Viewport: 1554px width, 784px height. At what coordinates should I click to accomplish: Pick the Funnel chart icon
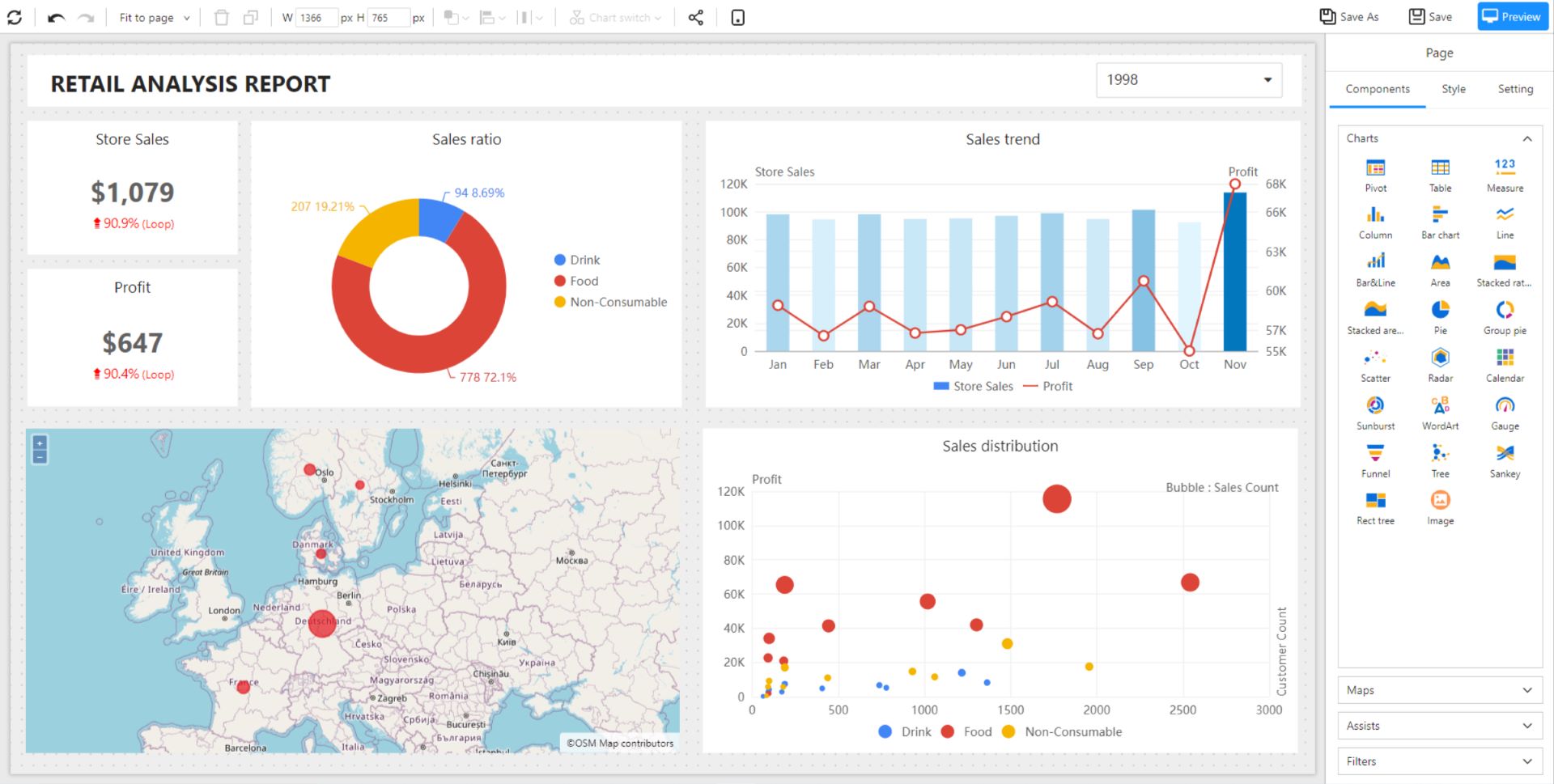(x=1375, y=454)
